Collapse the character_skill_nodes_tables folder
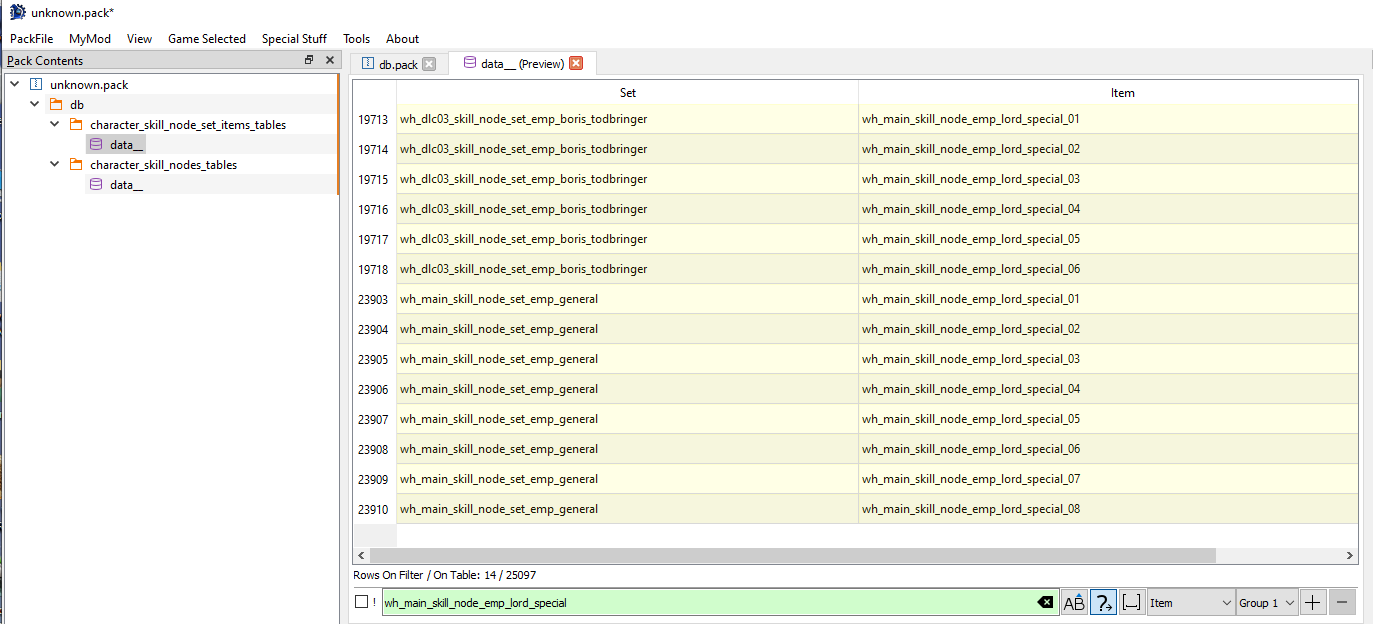The image size is (1373, 624). tap(56, 165)
